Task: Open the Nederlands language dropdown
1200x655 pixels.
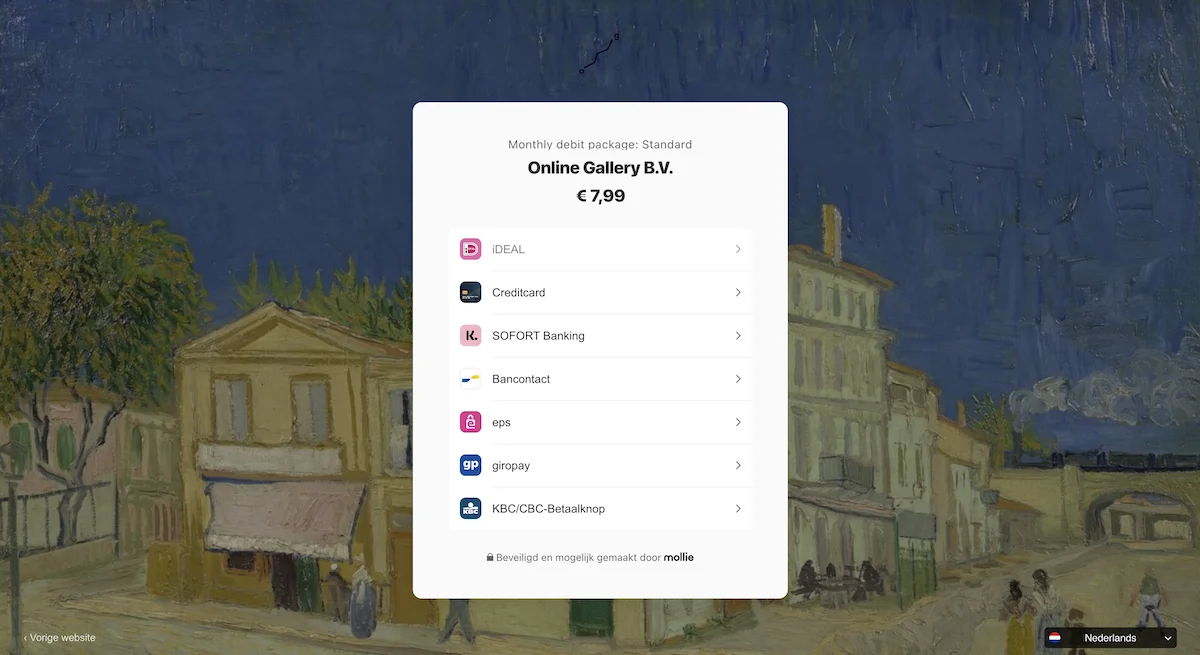Action: 1110,638
